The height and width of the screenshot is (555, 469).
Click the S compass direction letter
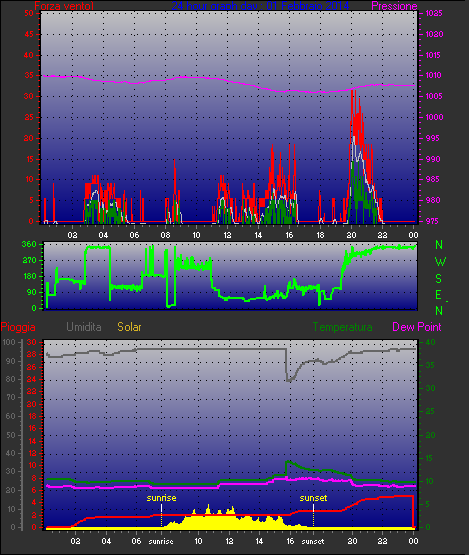(439, 279)
